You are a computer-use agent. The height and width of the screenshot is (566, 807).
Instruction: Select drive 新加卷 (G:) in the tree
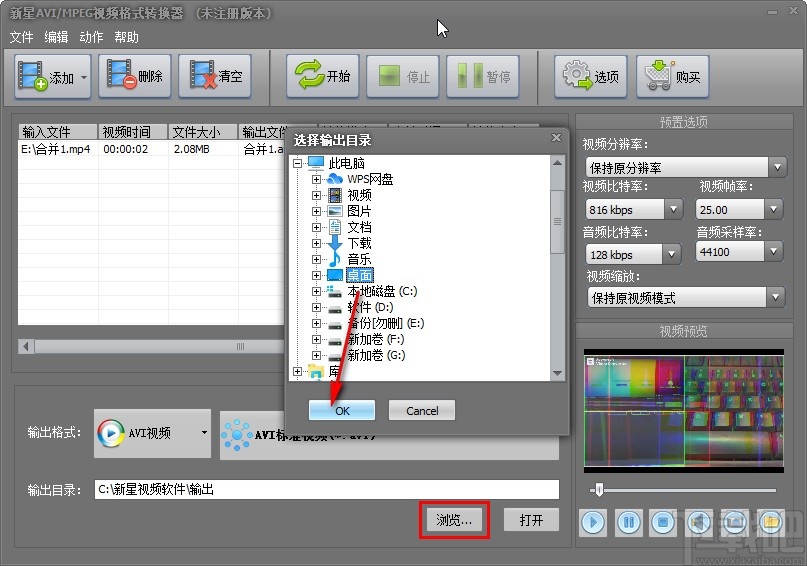coord(376,355)
